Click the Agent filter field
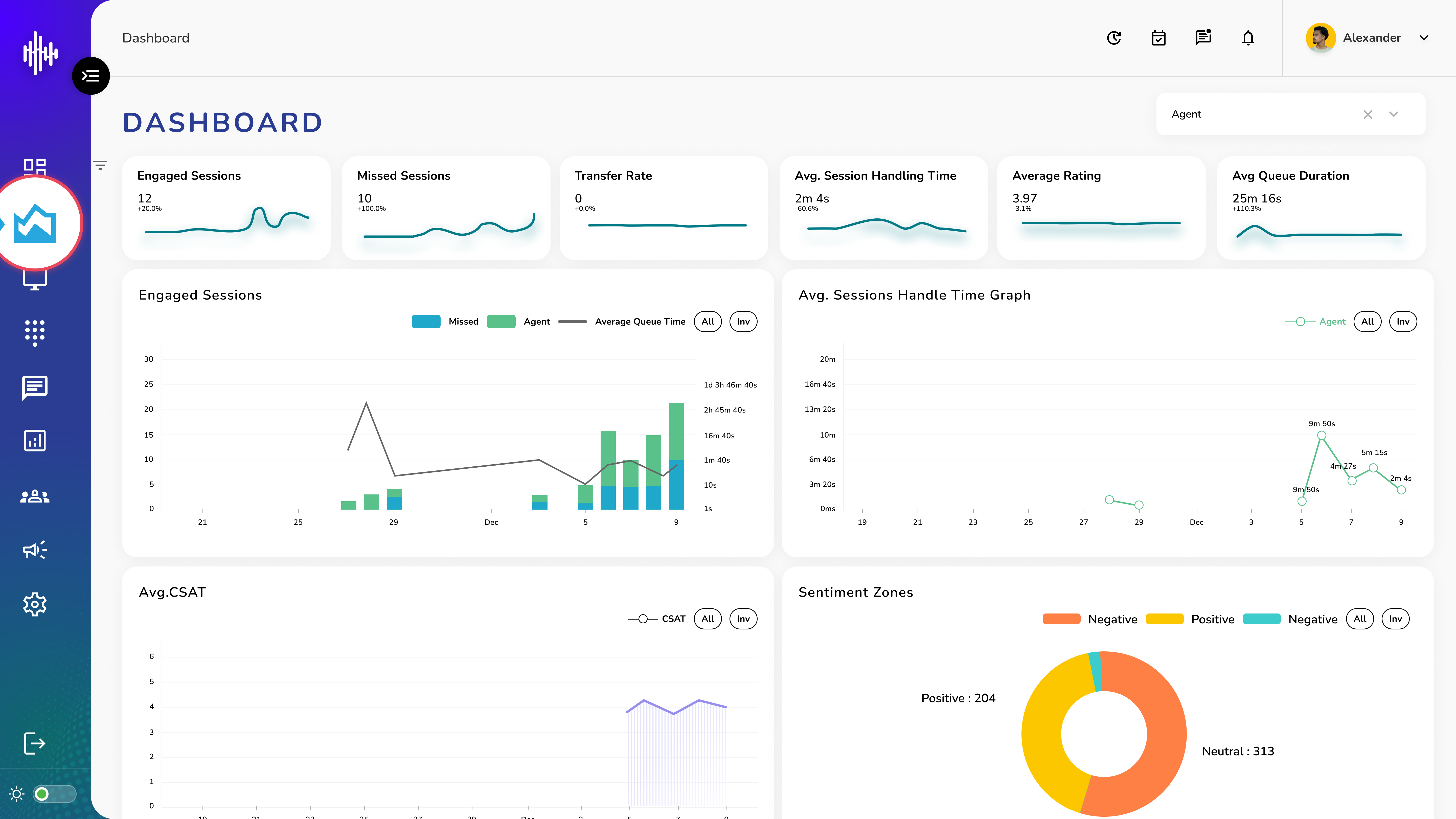The width and height of the screenshot is (1456, 819). point(1290,114)
